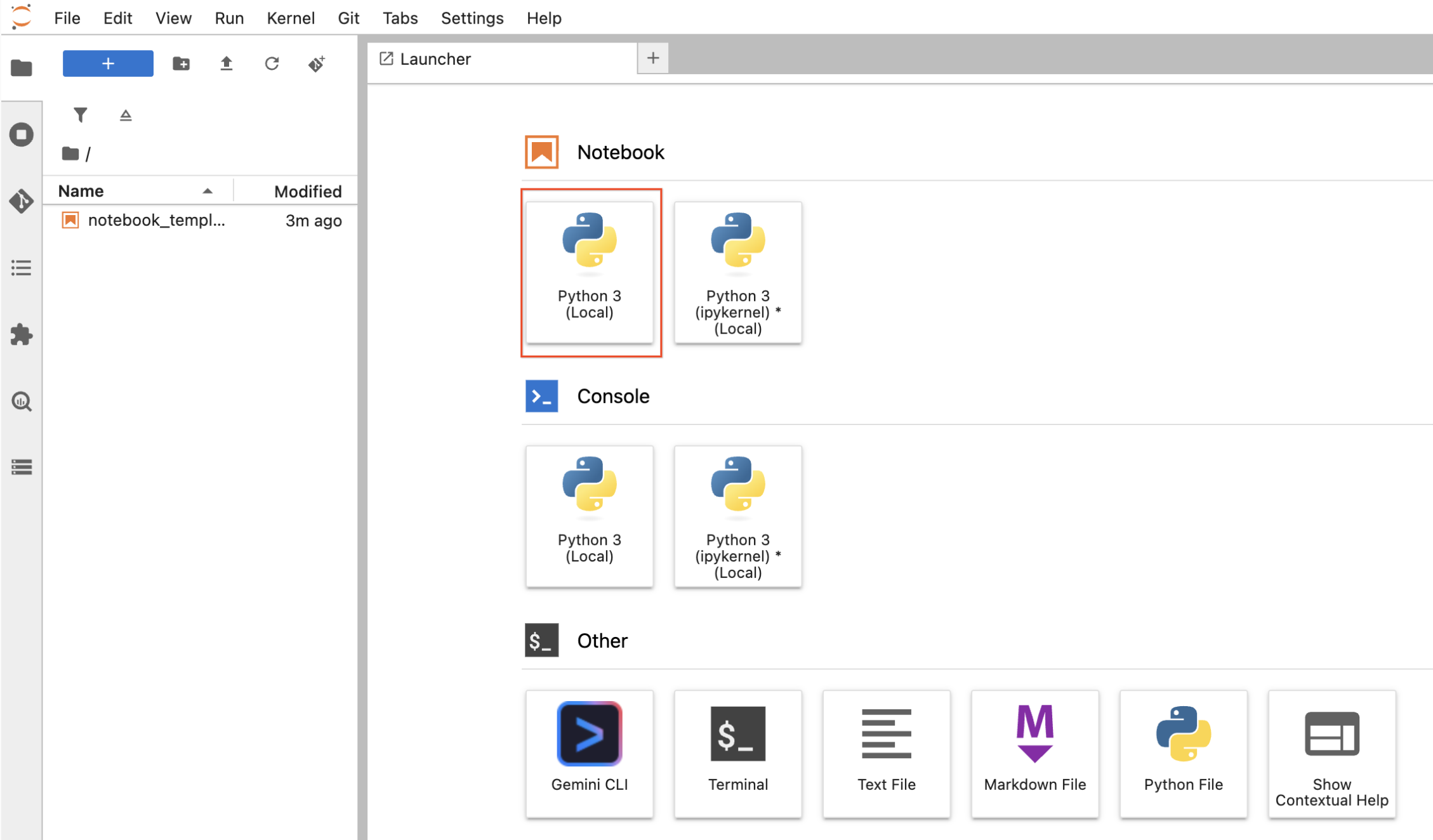
Task: Open the View menu
Action: coord(173,18)
